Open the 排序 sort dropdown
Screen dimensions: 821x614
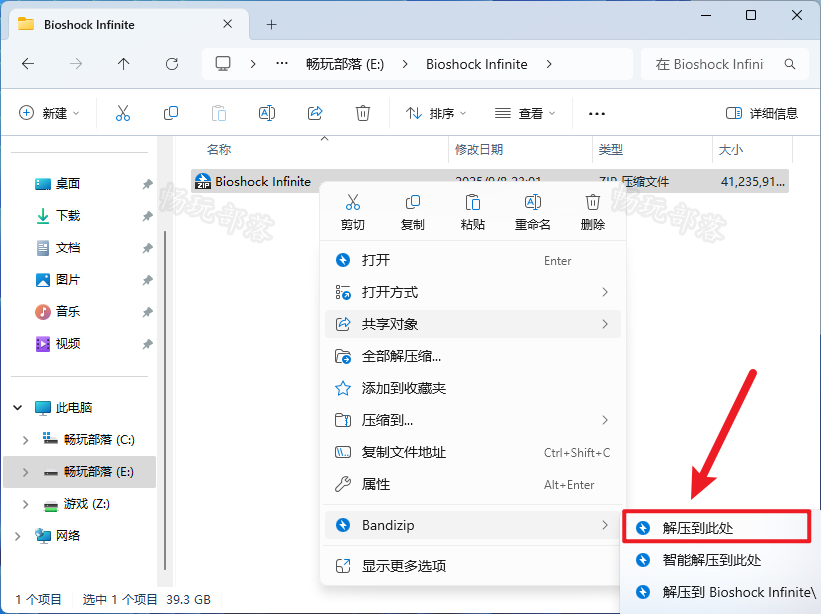[x=436, y=113]
